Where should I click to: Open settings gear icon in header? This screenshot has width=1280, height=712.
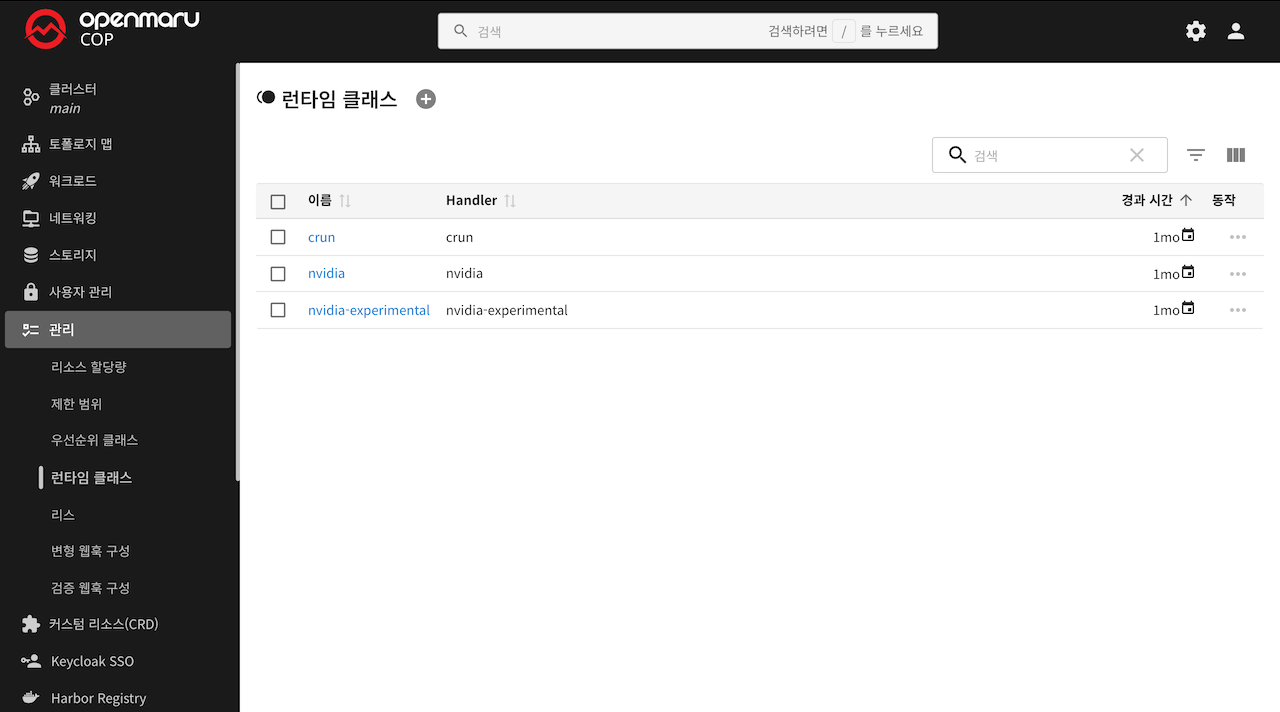pos(1196,31)
